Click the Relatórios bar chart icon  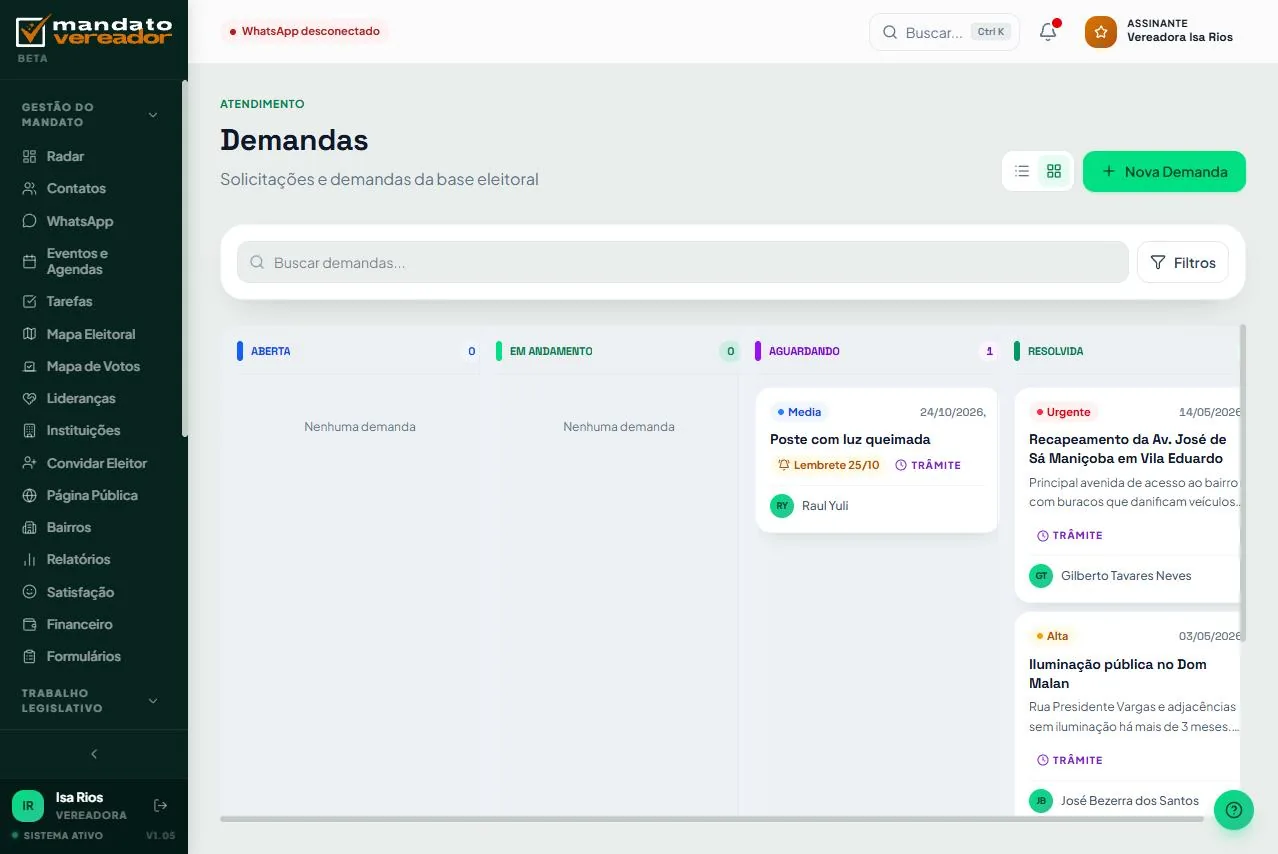(x=29, y=559)
